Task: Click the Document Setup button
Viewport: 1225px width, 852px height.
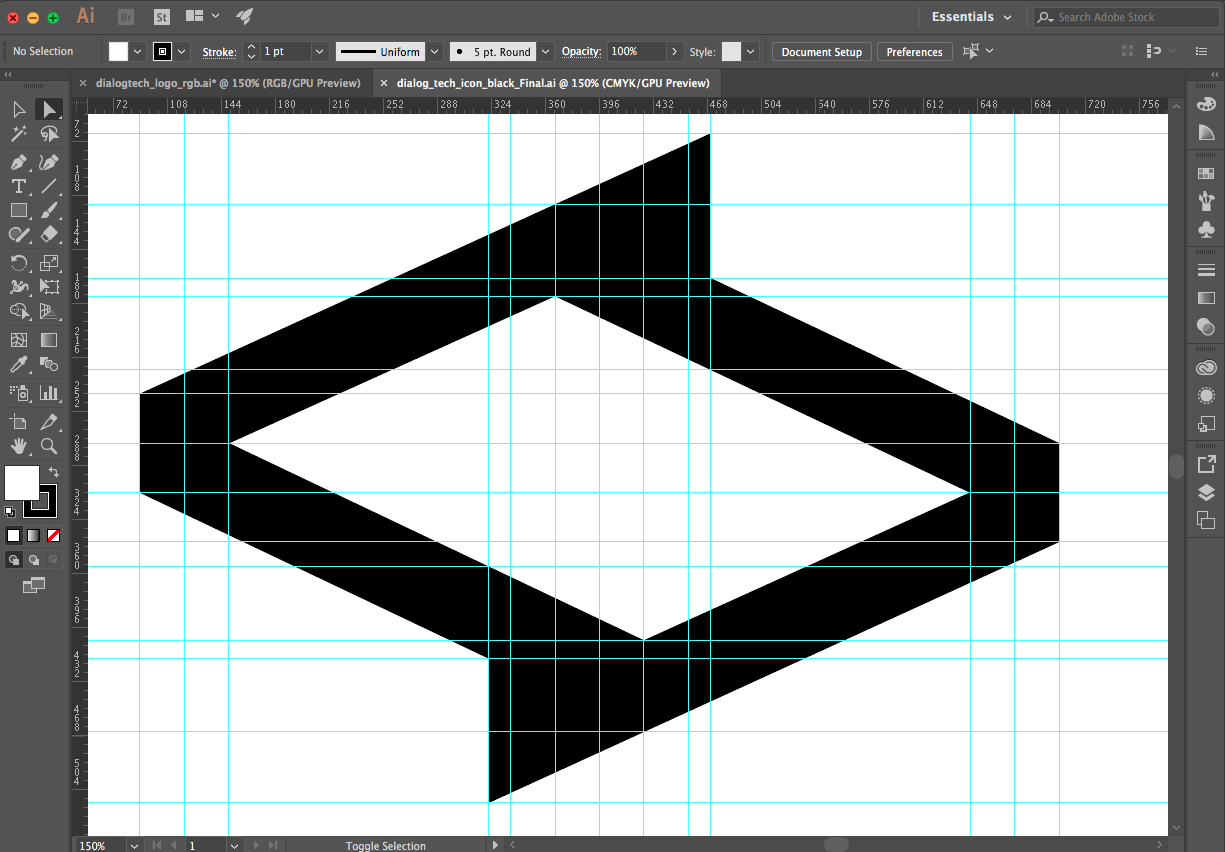Action: 821,52
